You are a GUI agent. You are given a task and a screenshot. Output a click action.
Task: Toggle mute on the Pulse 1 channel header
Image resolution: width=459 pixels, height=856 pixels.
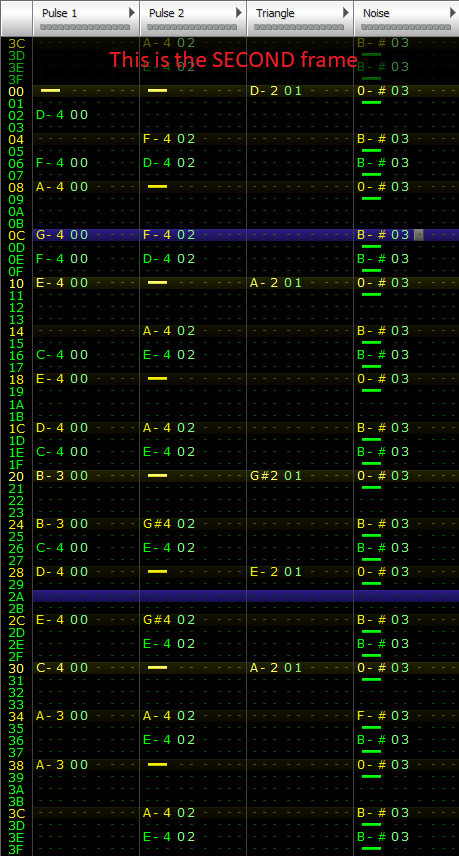point(59,13)
